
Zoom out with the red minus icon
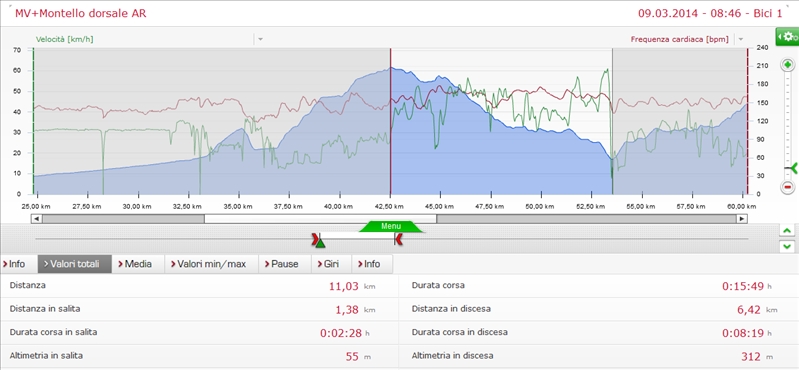(x=788, y=187)
